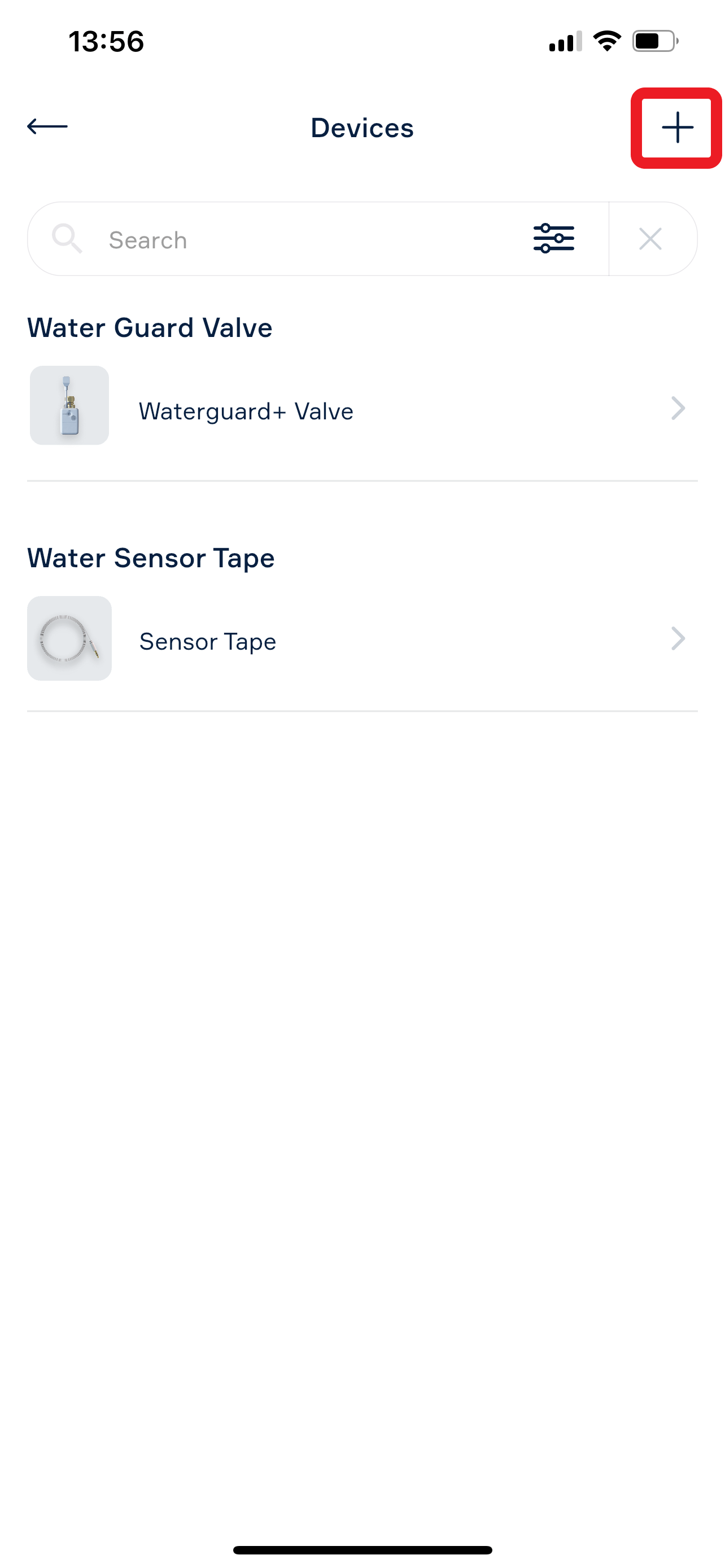Select the Sensor Tape list item
The image size is (725, 1568).
[x=362, y=638]
